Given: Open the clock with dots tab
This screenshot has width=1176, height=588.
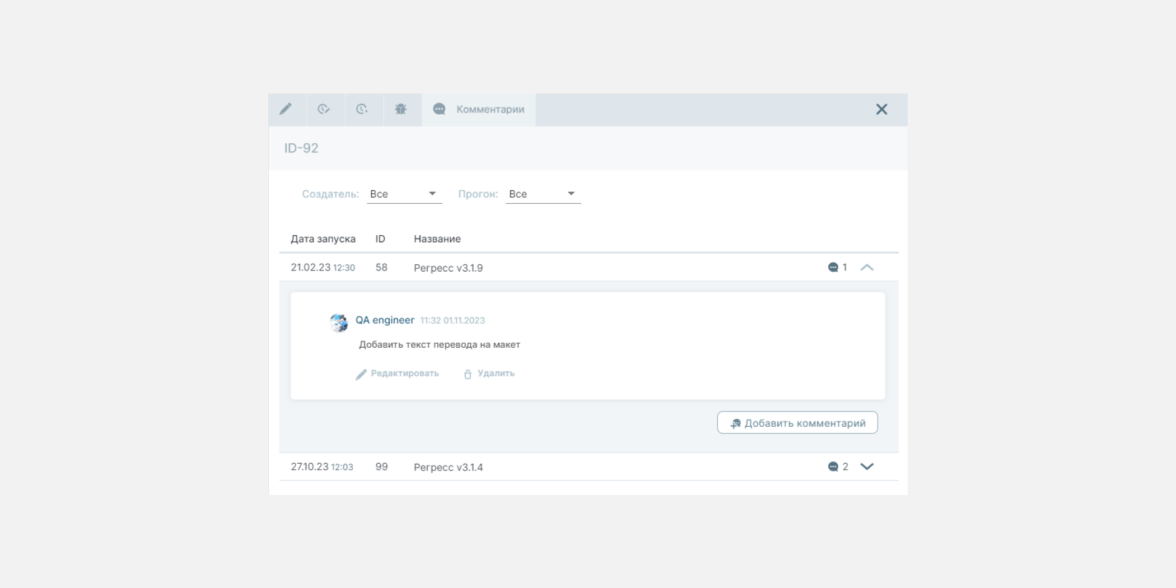Looking at the screenshot, I should [363, 110].
